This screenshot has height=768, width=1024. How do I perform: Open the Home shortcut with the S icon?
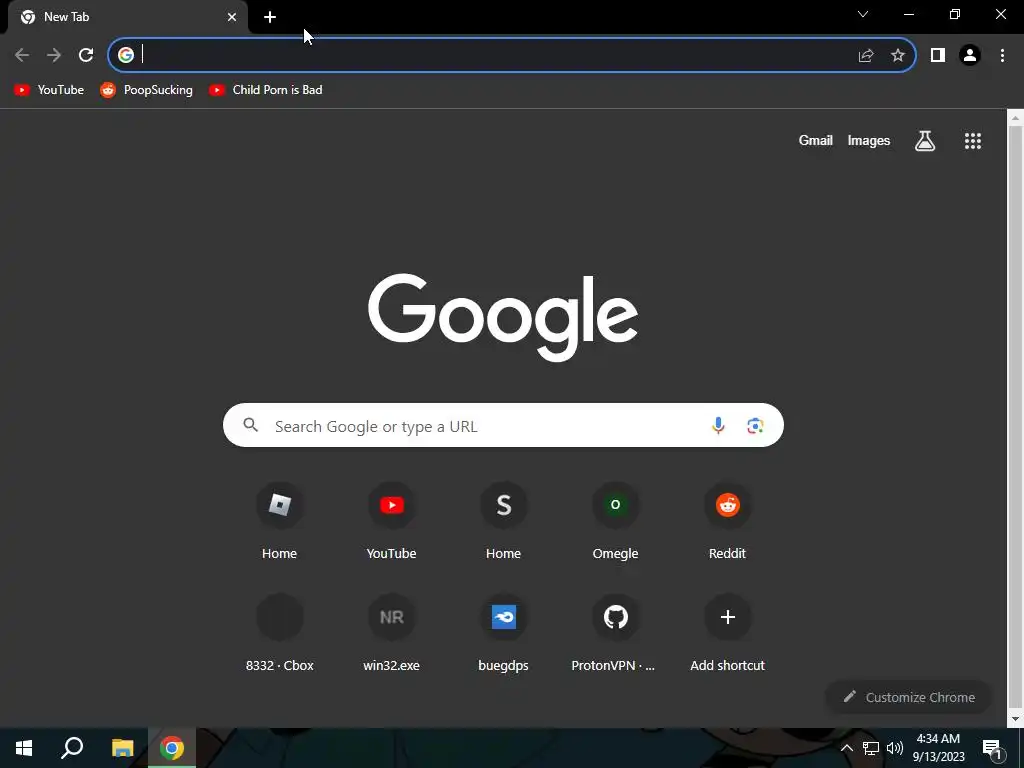pyautogui.click(x=503, y=521)
